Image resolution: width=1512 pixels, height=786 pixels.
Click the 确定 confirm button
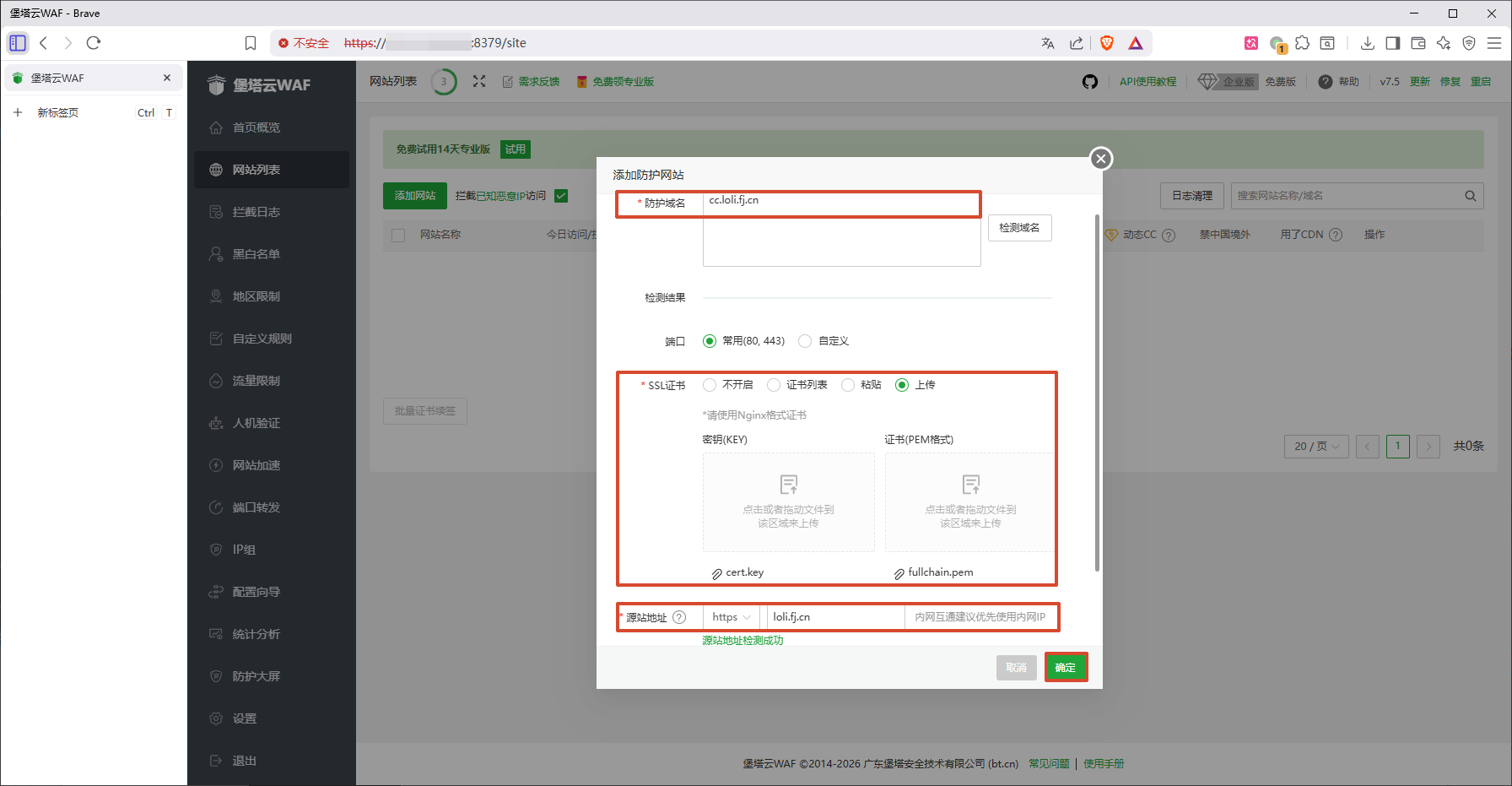1066,668
